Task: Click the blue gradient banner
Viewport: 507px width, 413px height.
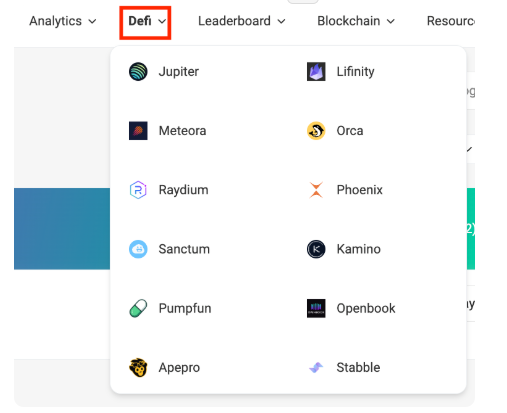Action: pyautogui.click(x=62, y=229)
